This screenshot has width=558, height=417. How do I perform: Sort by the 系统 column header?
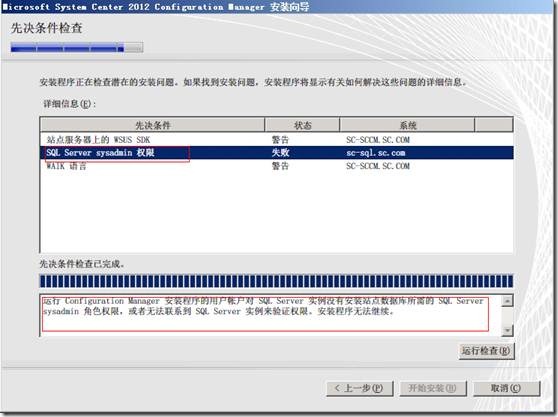[407, 125]
